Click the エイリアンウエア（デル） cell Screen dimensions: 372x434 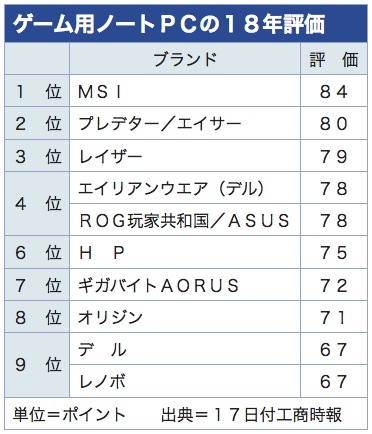(185, 188)
